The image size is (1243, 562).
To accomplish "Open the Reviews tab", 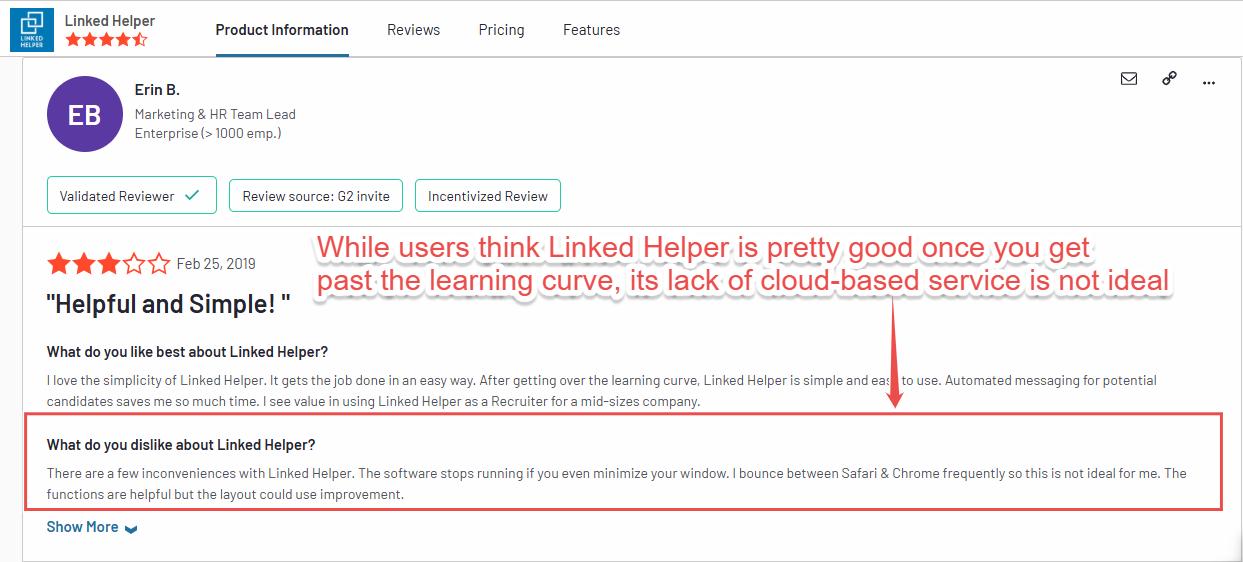I will pyautogui.click(x=414, y=30).
